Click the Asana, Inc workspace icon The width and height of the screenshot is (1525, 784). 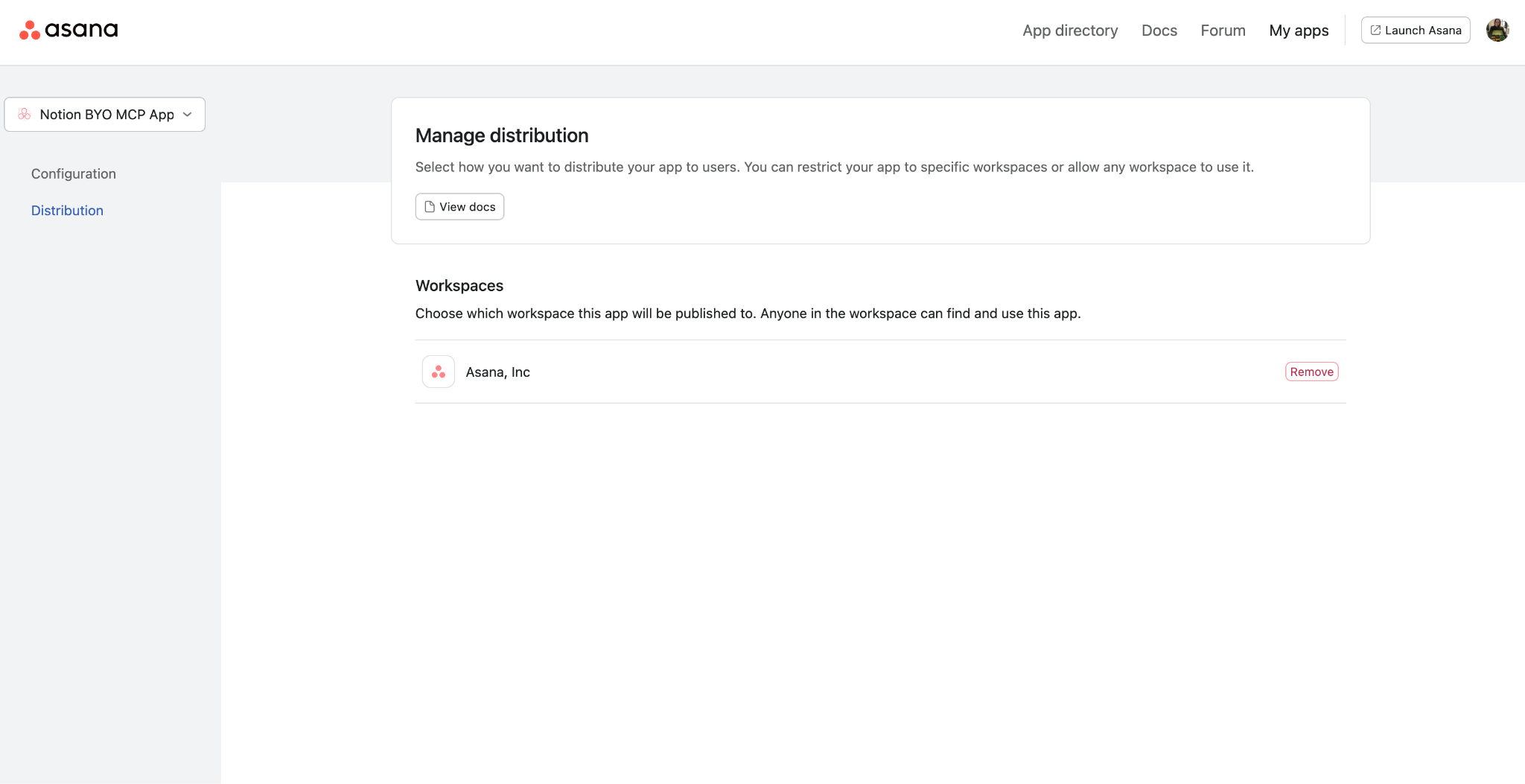pyautogui.click(x=439, y=372)
